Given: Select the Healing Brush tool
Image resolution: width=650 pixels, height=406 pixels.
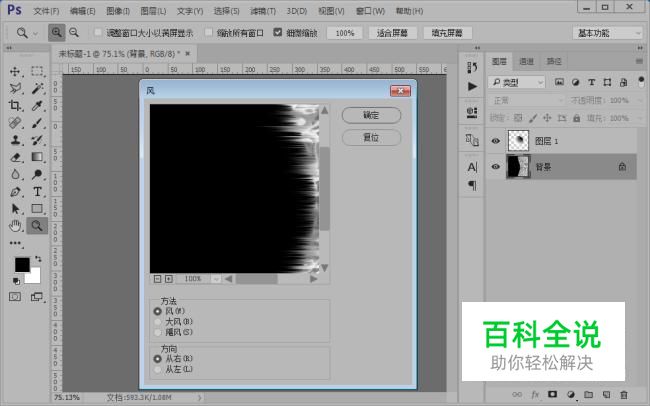Looking at the screenshot, I should 15,123.
